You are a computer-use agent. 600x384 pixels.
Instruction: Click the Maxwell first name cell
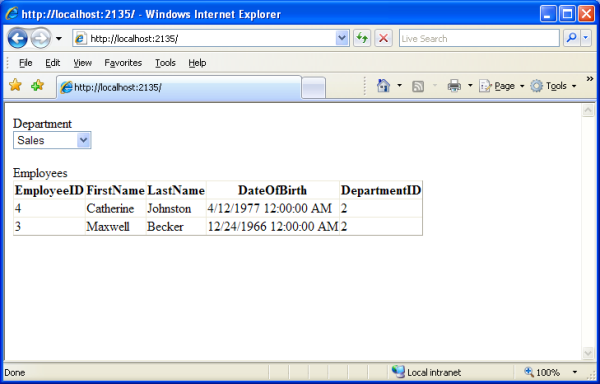tap(115, 226)
